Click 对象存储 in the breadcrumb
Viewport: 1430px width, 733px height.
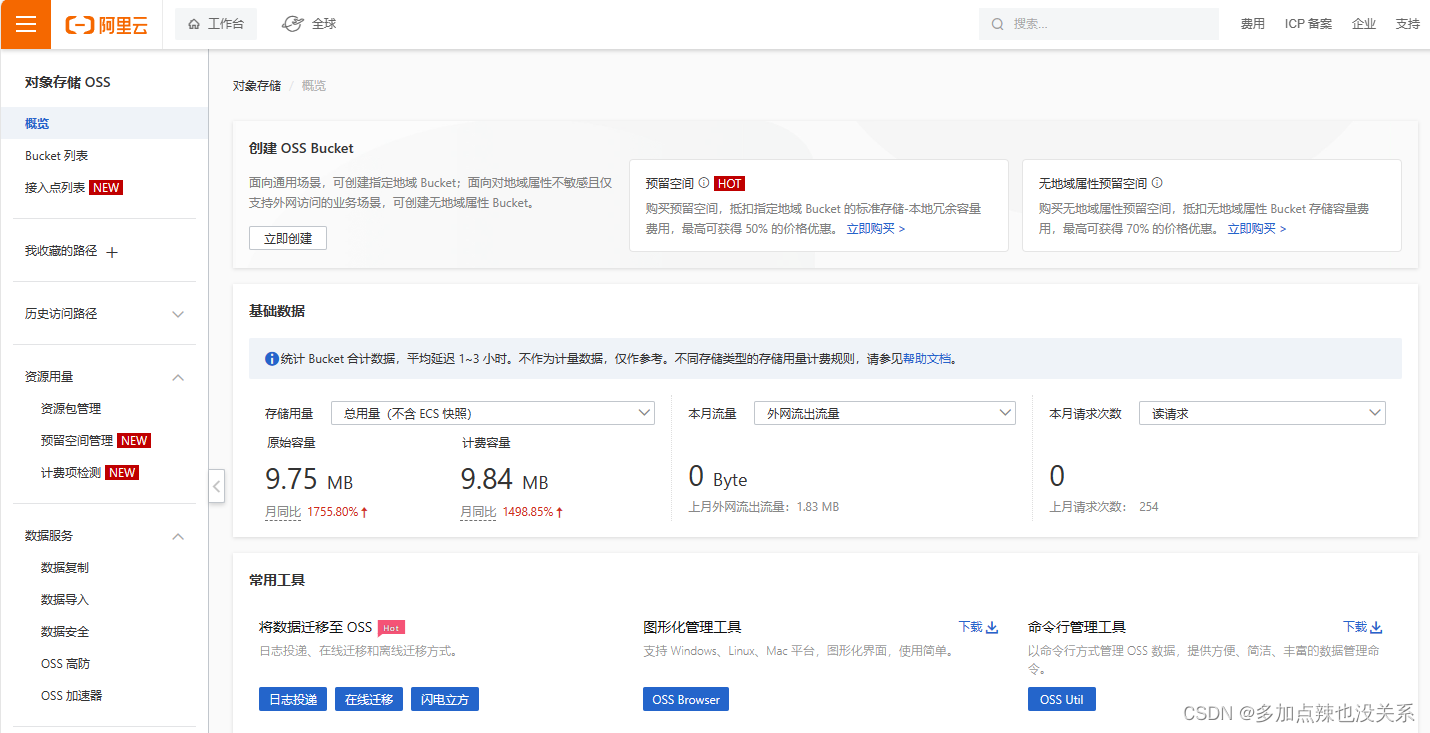click(257, 86)
